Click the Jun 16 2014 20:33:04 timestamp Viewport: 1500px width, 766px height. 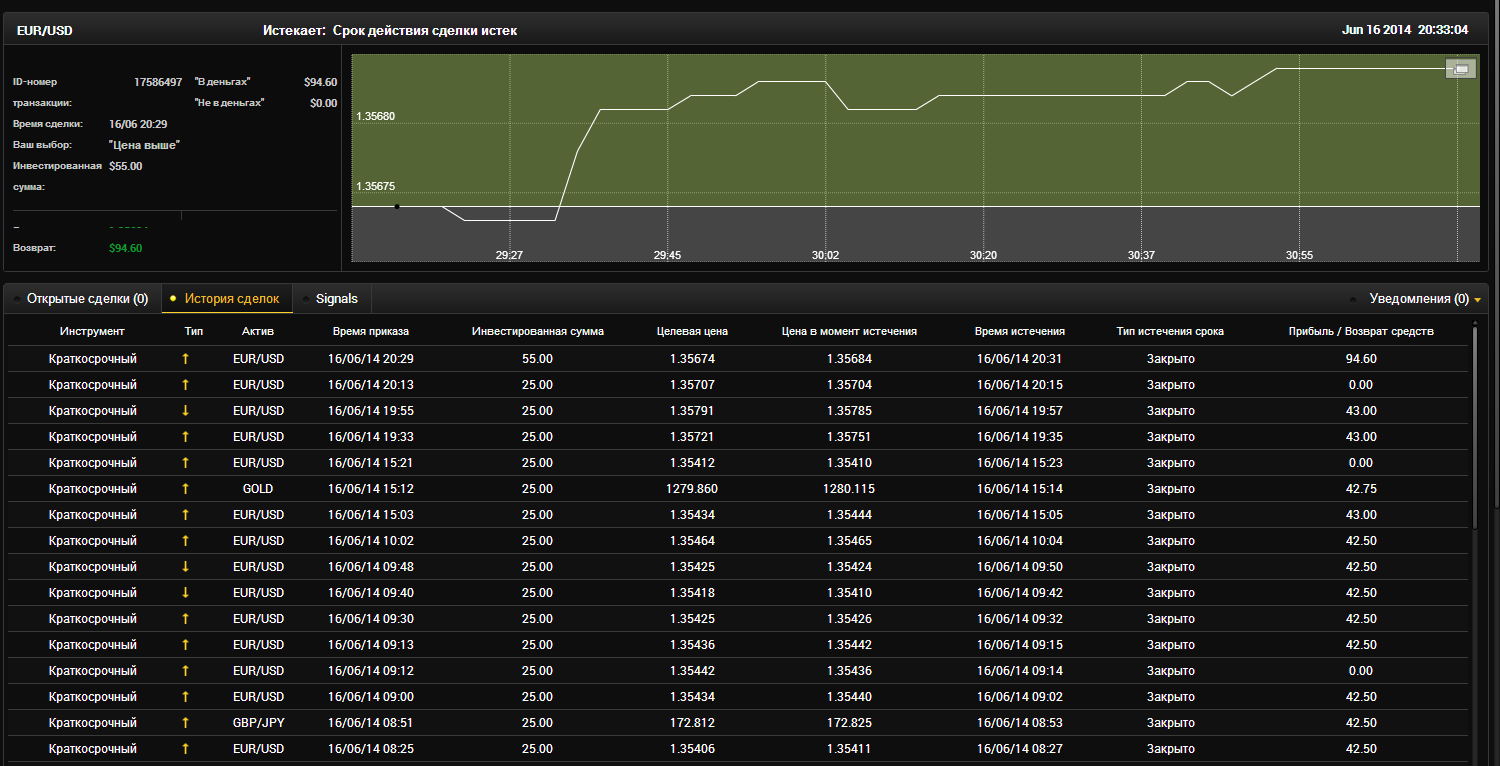(x=1405, y=30)
